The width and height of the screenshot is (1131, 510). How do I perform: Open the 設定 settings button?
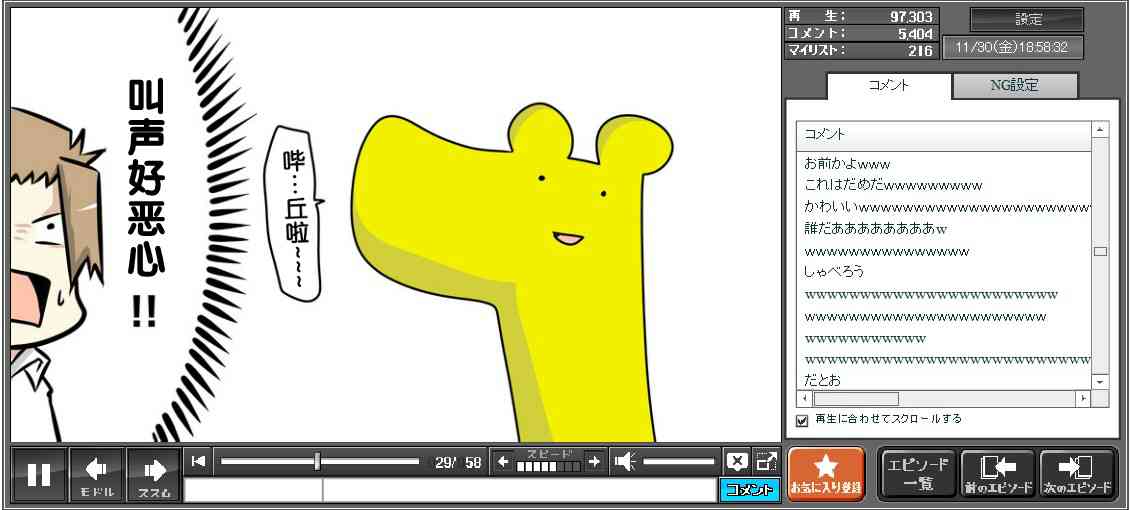[1027, 20]
